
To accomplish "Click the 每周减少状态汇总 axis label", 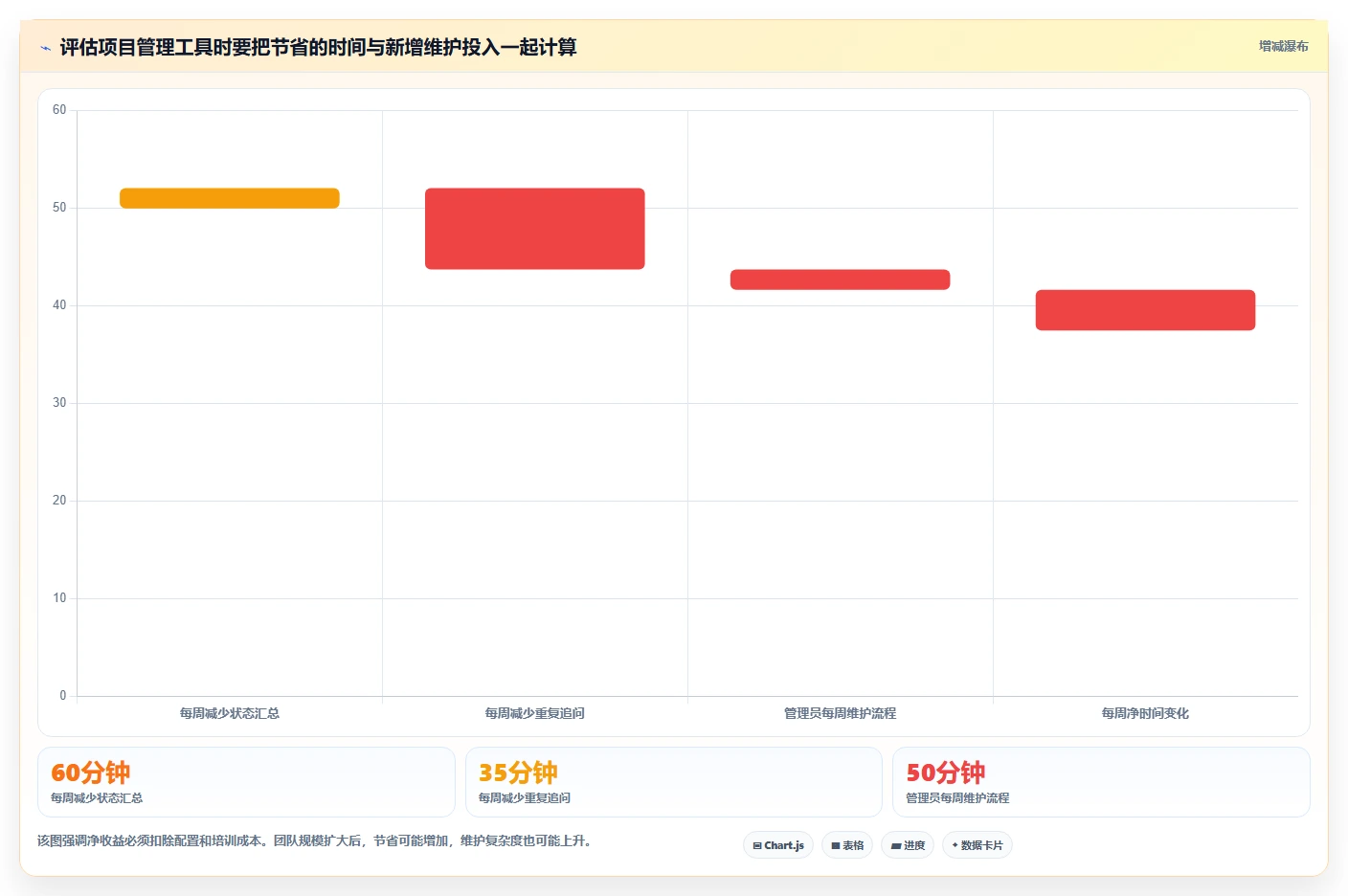I will pyautogui.click(x=230, y=713).
